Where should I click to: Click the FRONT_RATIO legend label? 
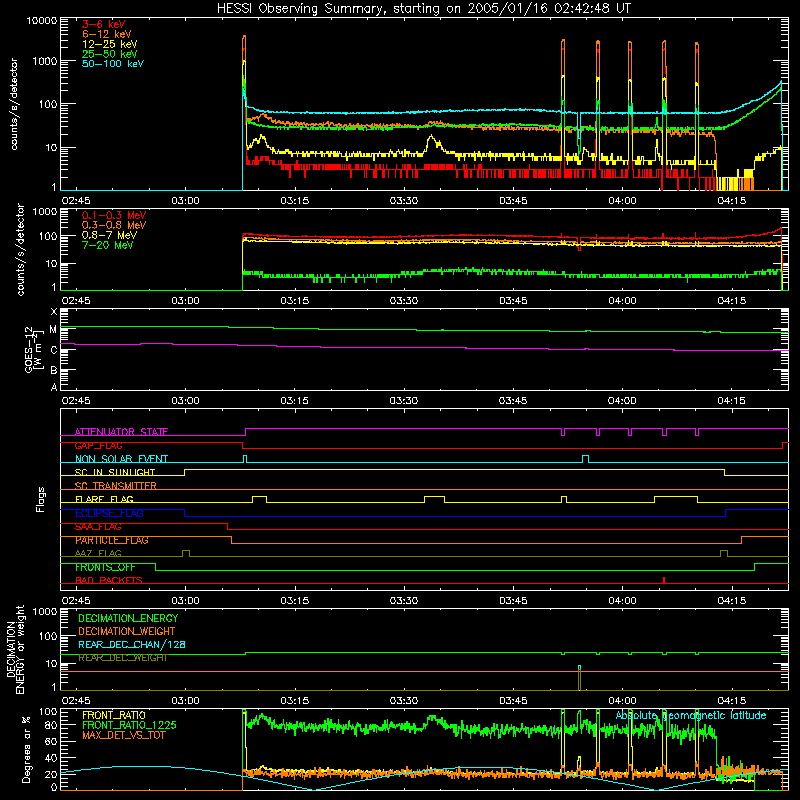pos(114,715)
